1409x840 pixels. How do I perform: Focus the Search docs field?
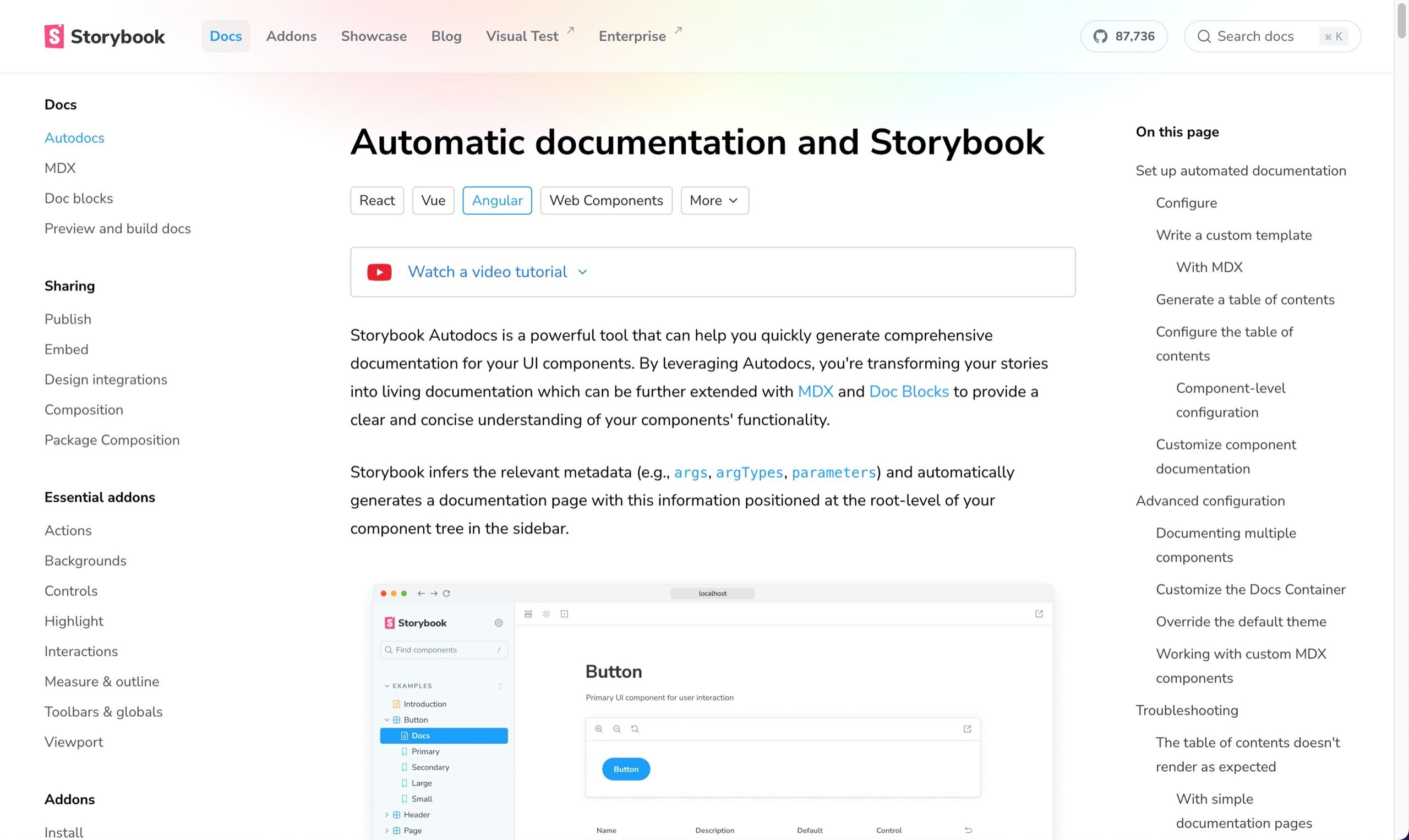1272,36
